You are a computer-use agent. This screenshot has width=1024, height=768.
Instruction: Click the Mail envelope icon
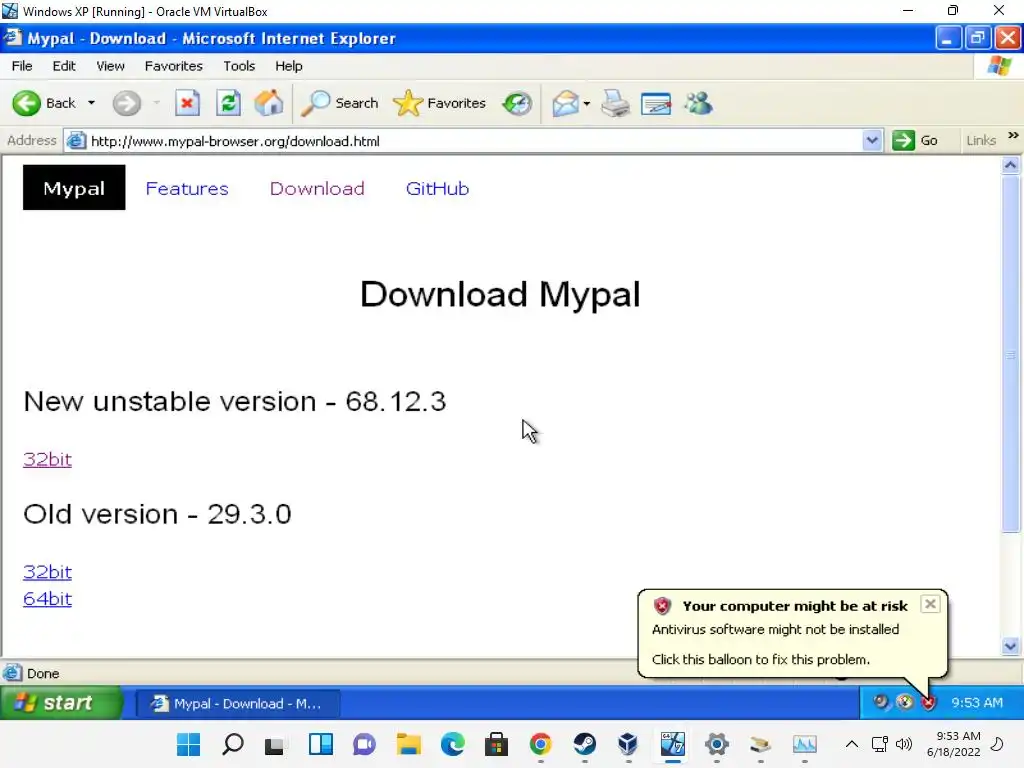click(x=565, y=103)
